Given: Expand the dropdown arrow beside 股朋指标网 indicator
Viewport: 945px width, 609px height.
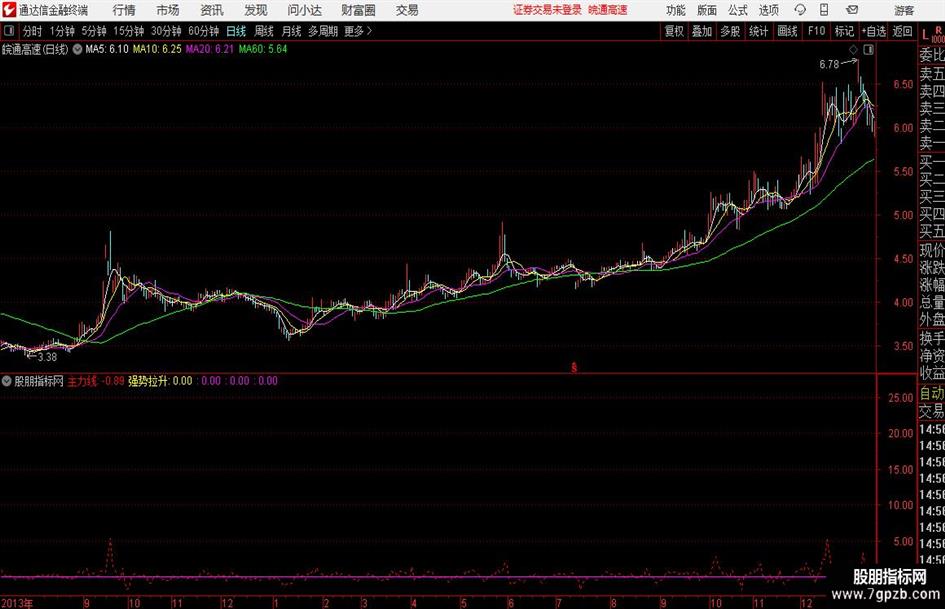Looking at the screenshot, I should point(7,381).
